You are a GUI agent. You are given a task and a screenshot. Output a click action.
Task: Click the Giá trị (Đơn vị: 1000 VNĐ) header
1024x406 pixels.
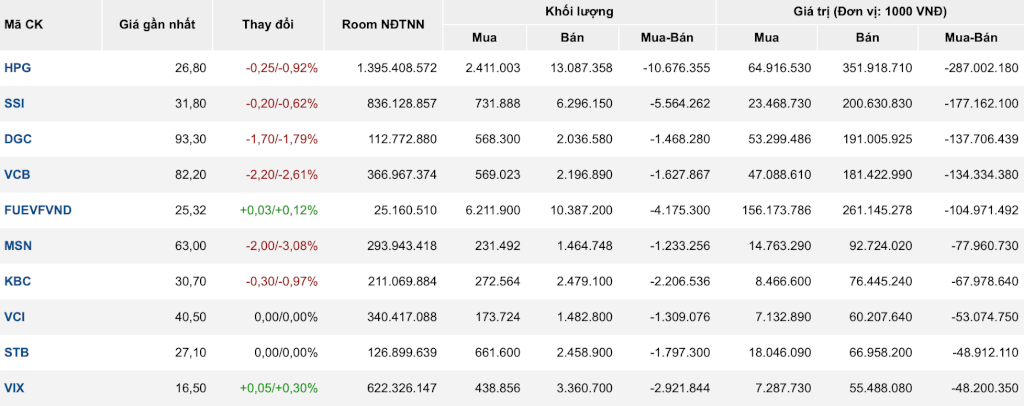pos(871,12)
